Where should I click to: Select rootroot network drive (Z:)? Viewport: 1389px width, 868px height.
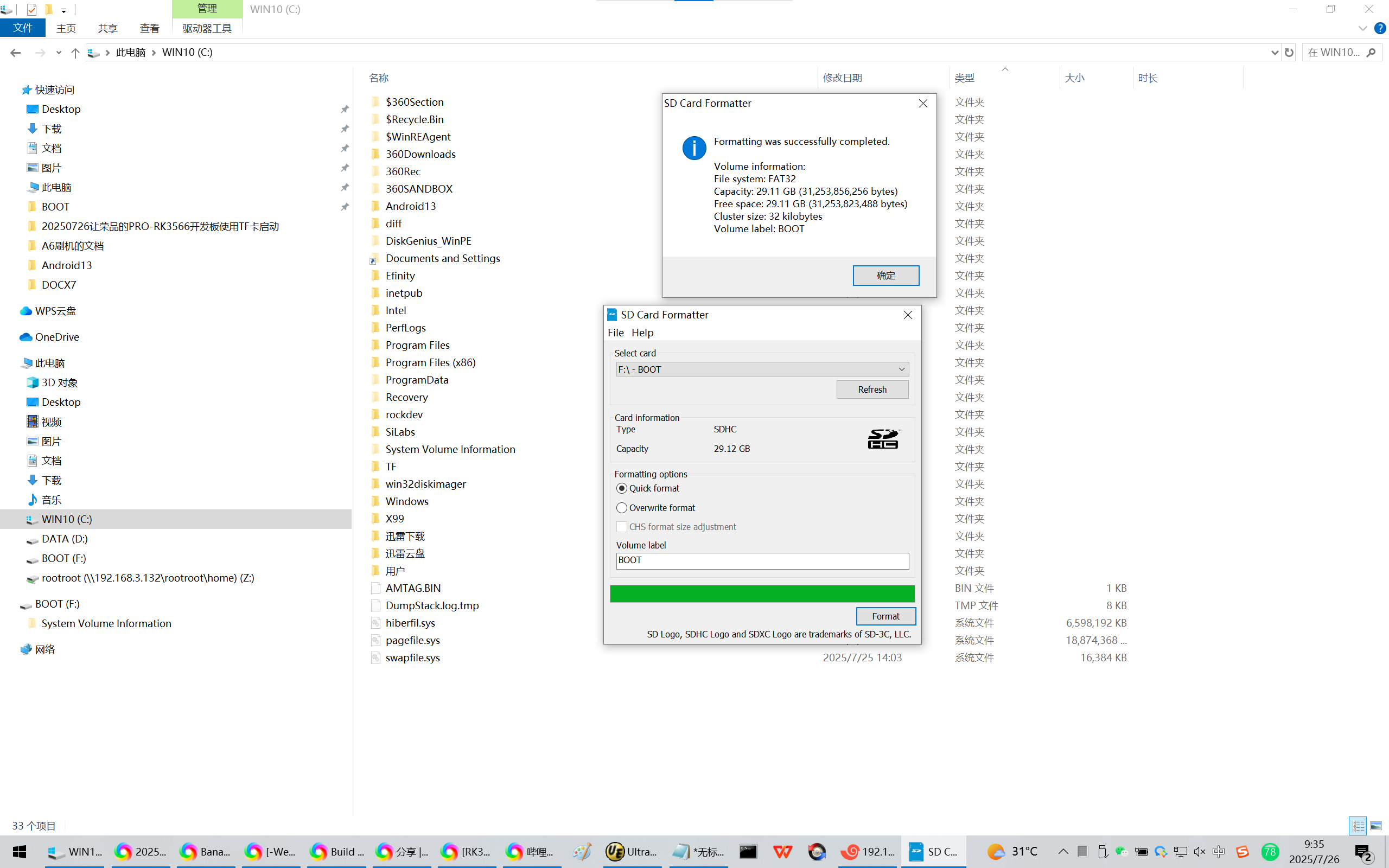[148, 578]
